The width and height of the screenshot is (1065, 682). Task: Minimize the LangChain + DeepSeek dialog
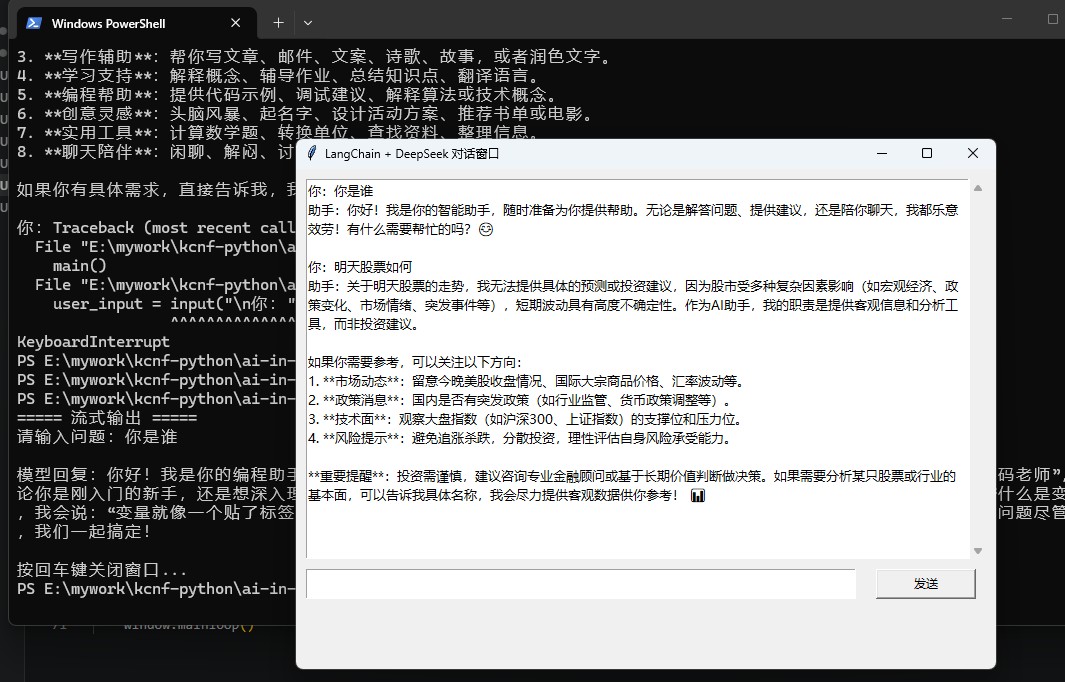point(882,154)
